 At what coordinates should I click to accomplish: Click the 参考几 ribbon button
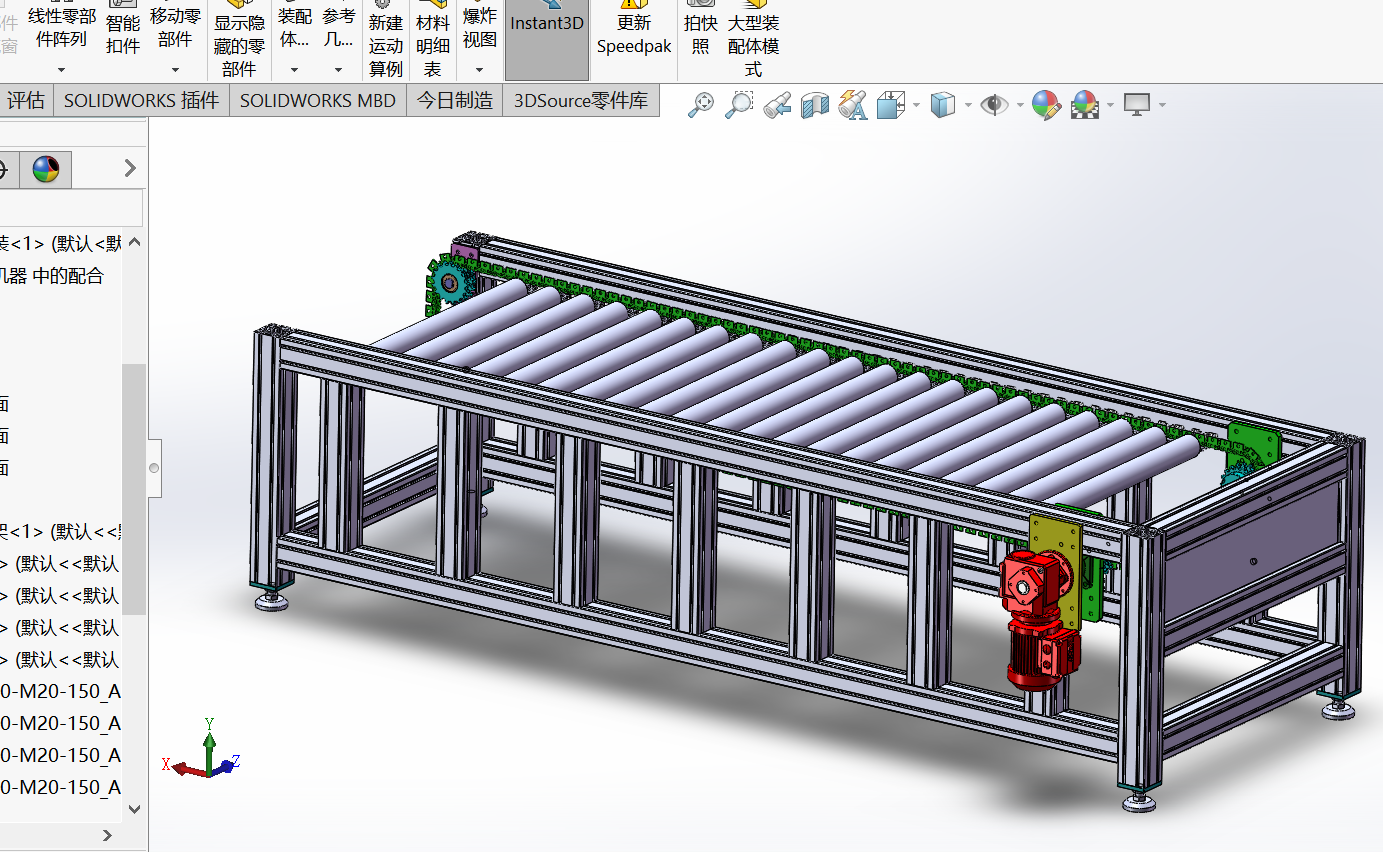339,28
